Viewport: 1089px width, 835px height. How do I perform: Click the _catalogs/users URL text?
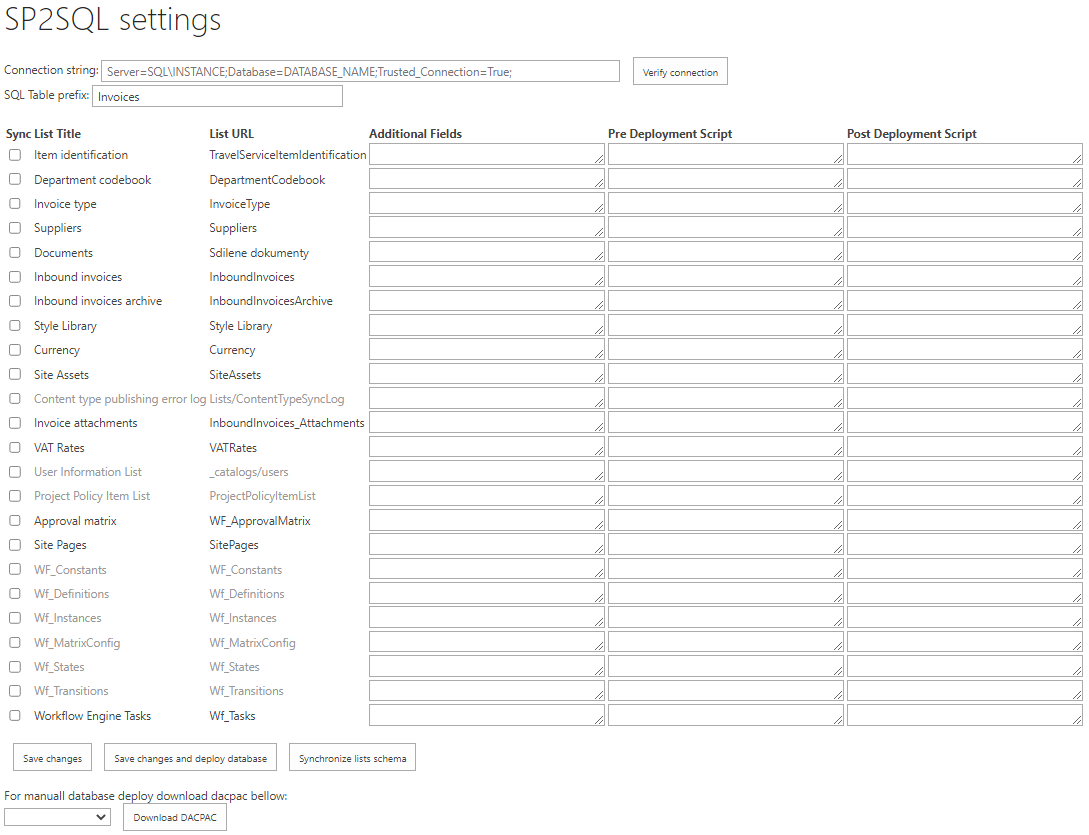coord(249,472)
